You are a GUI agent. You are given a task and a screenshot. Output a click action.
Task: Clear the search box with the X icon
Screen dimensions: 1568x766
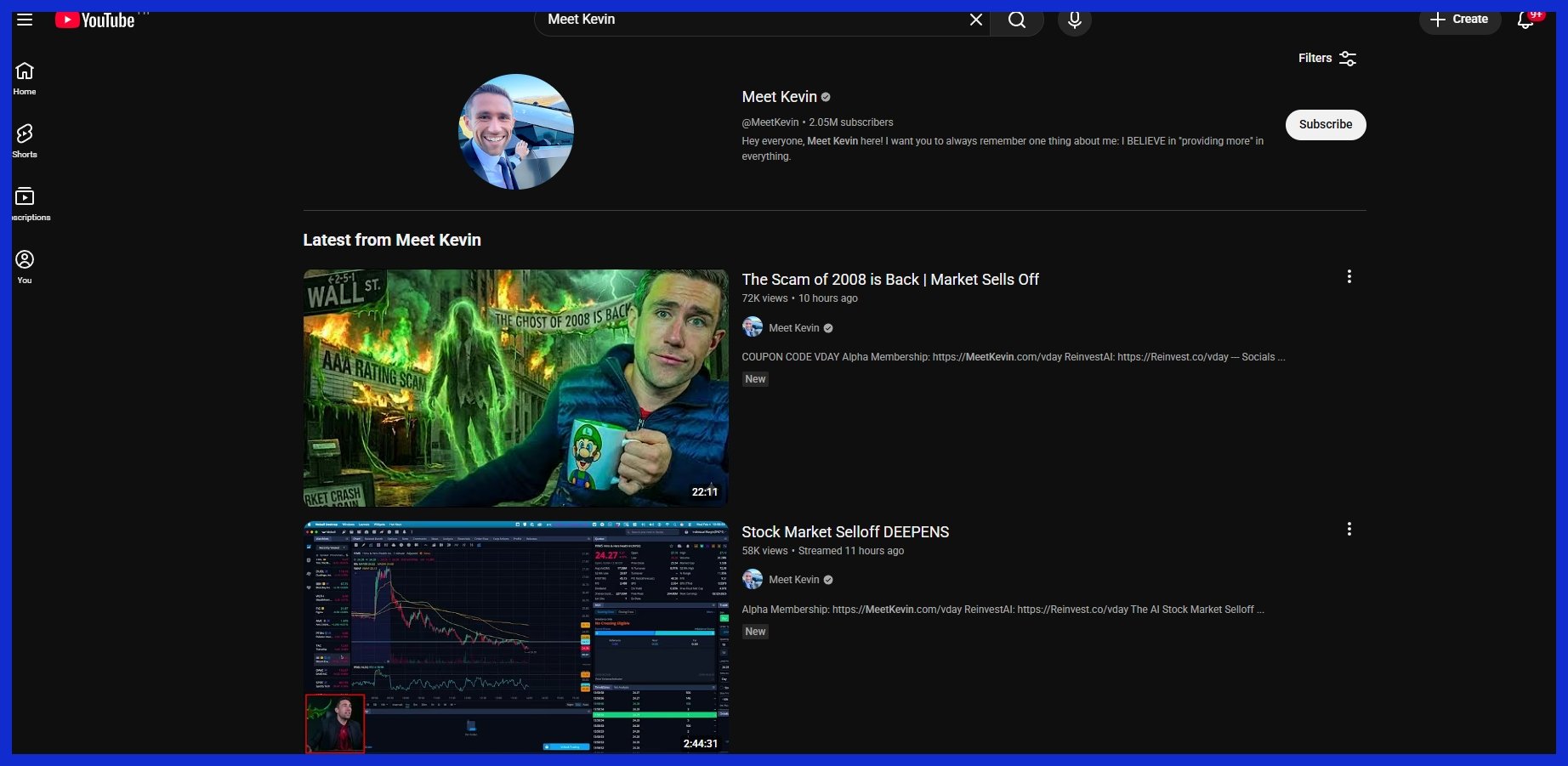(975, 20)
